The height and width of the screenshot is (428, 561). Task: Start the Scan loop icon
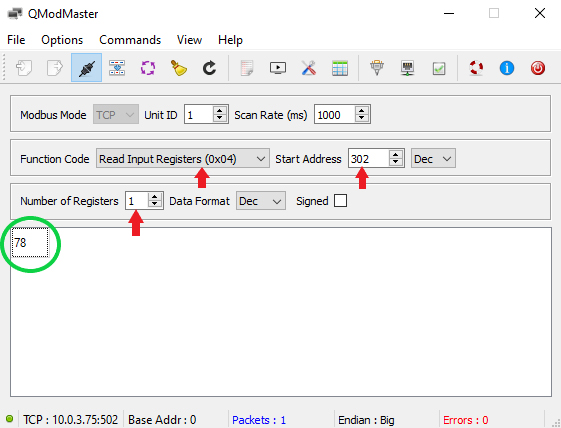(x=148, y=68)
